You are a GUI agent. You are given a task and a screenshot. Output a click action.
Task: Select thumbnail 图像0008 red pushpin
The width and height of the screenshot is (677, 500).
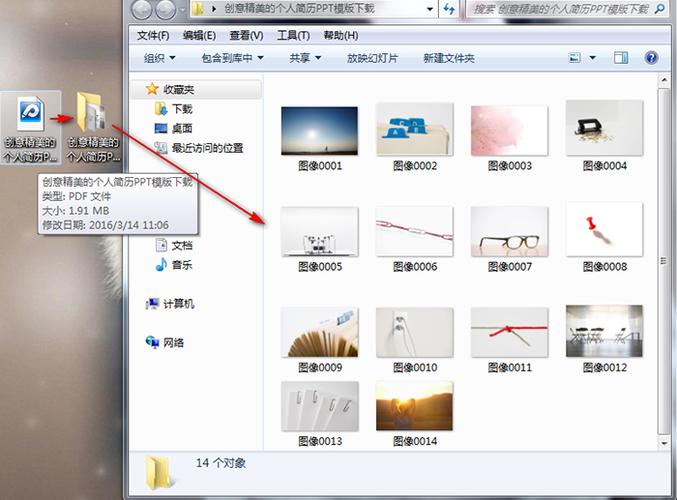coord(604,230)
